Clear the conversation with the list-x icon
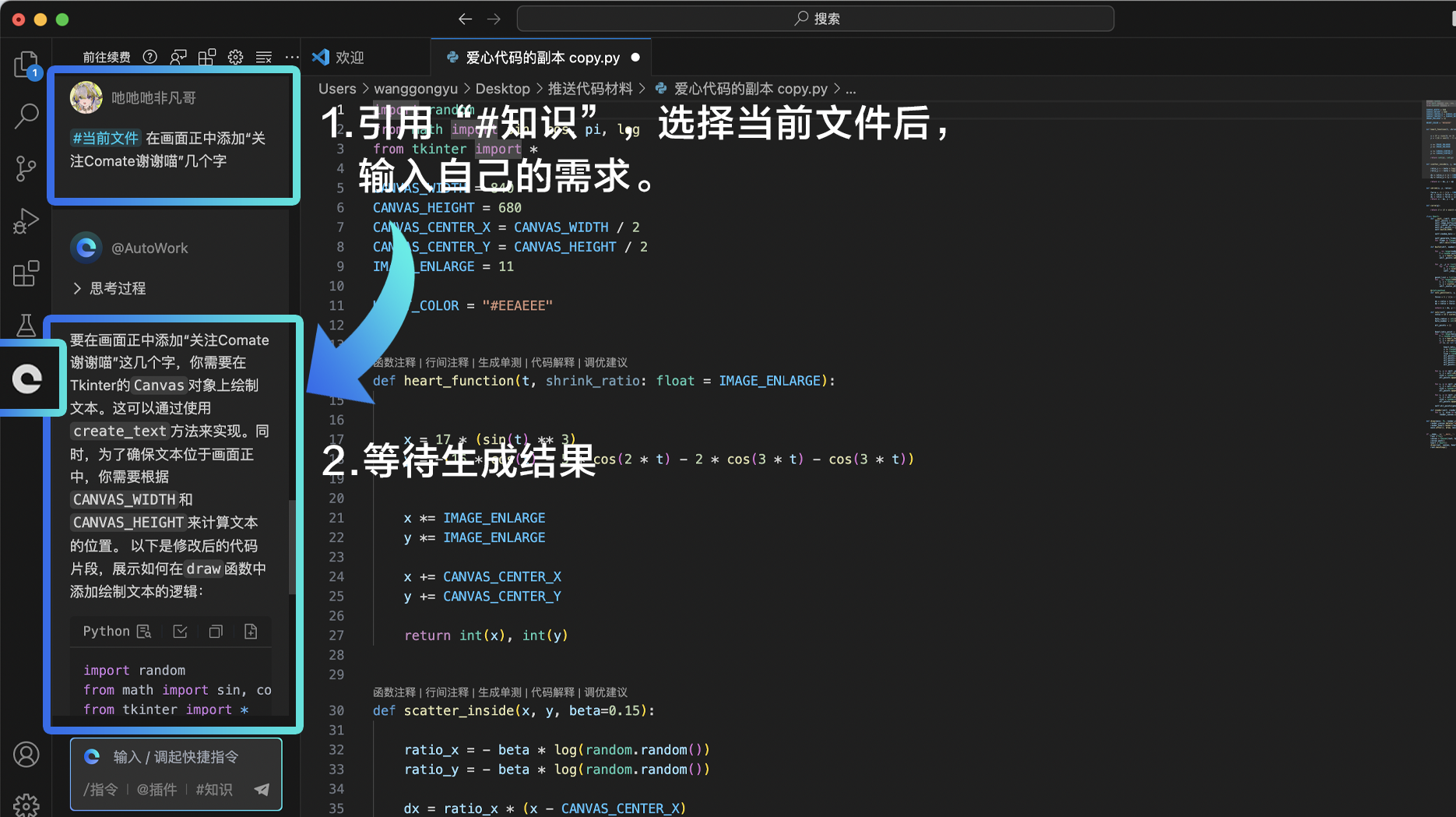 click(264, 57)
